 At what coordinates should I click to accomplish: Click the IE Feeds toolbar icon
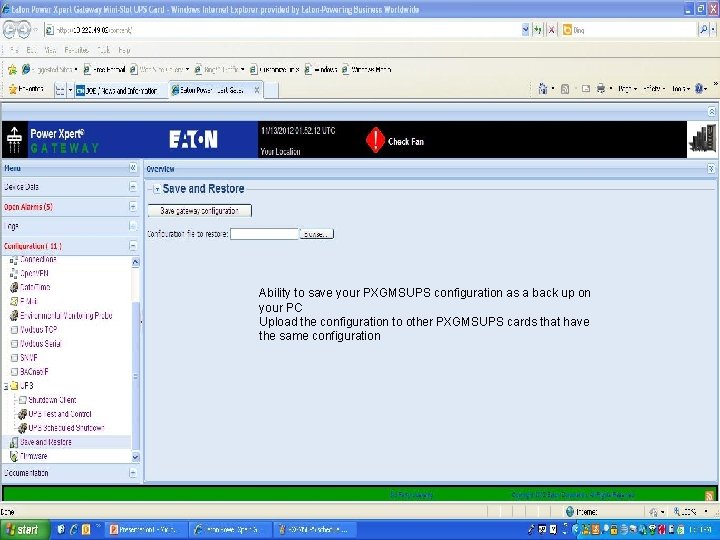pyautogui.click(x=565, y=89)
